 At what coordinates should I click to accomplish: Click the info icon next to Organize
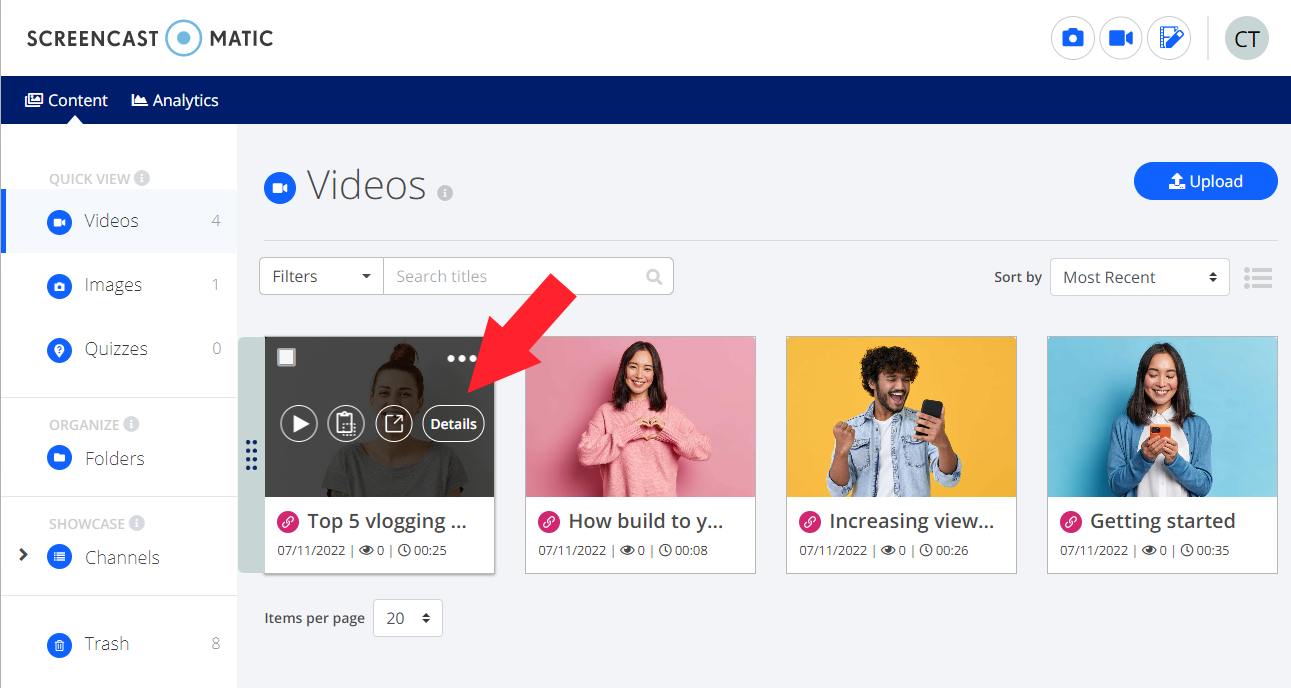pyautogui.click(x=132, y=424)
